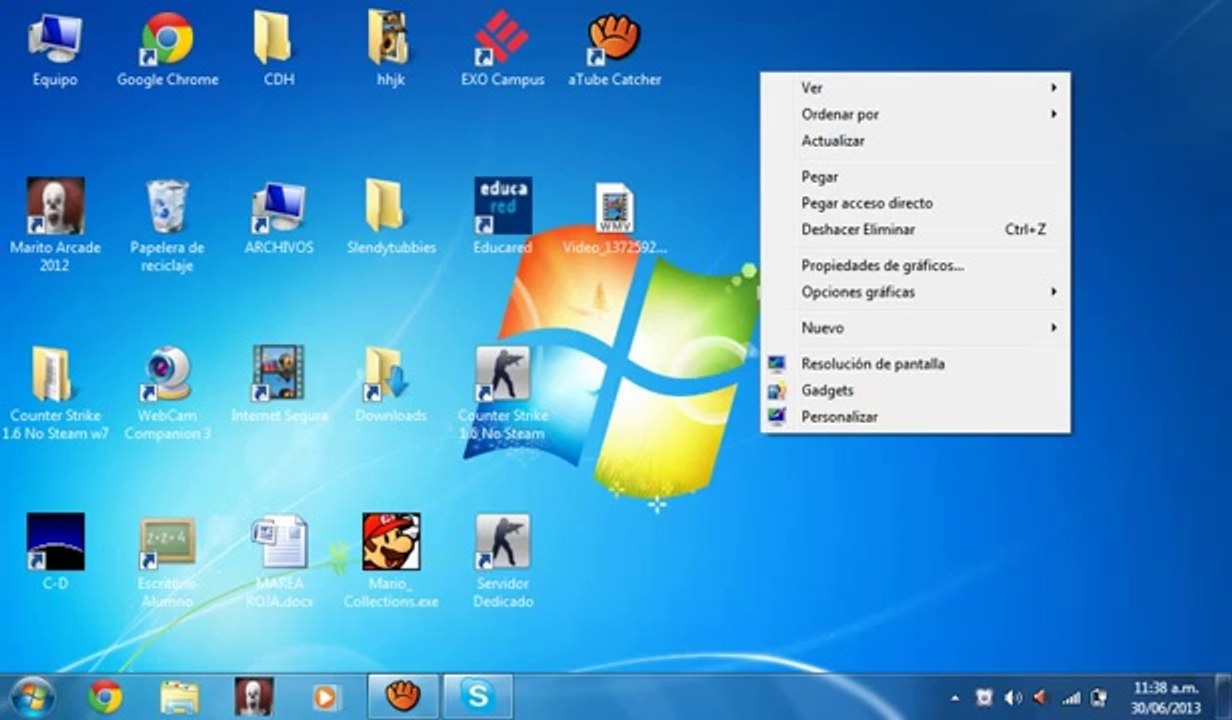Open the network signal tray icon

pyautogui.click(x=1071, y=697)
